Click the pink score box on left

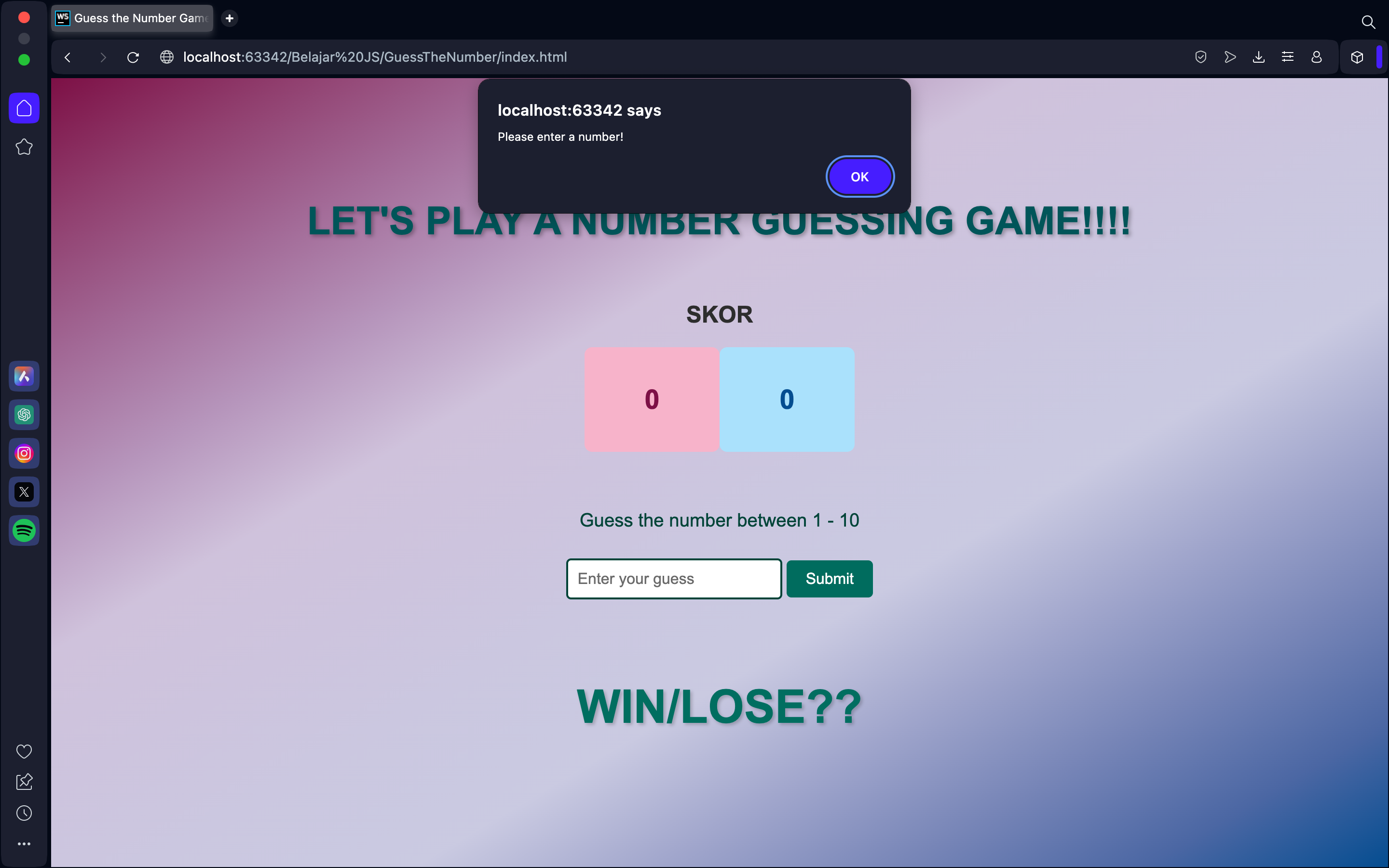(651, 399)
